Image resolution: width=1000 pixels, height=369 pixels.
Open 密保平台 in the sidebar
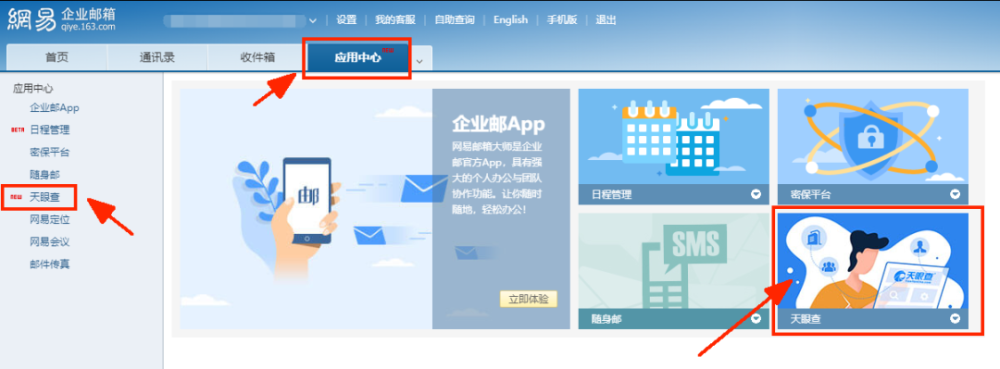(49, 152)
